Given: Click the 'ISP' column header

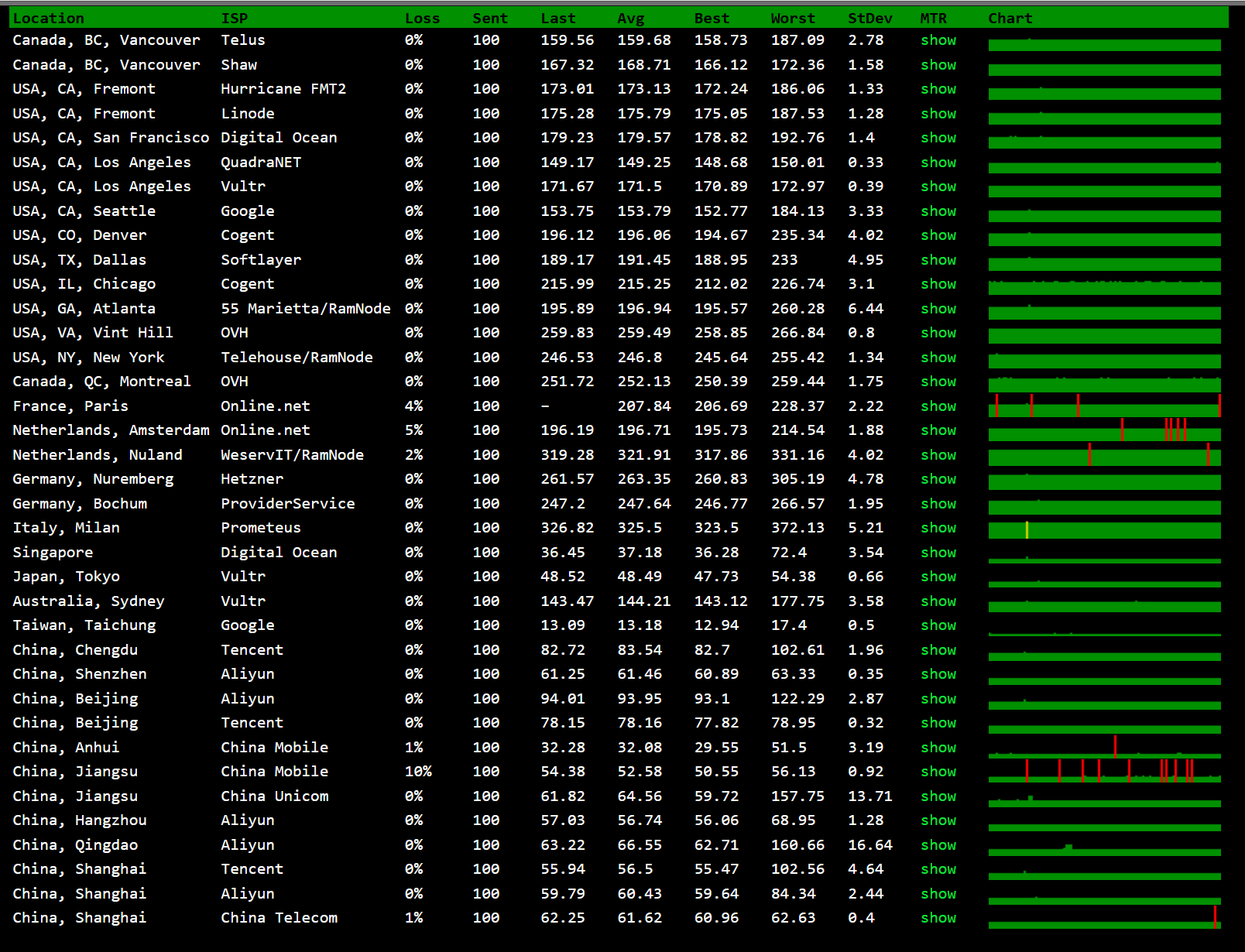Looking at the screenshot, I should (235, 19).
